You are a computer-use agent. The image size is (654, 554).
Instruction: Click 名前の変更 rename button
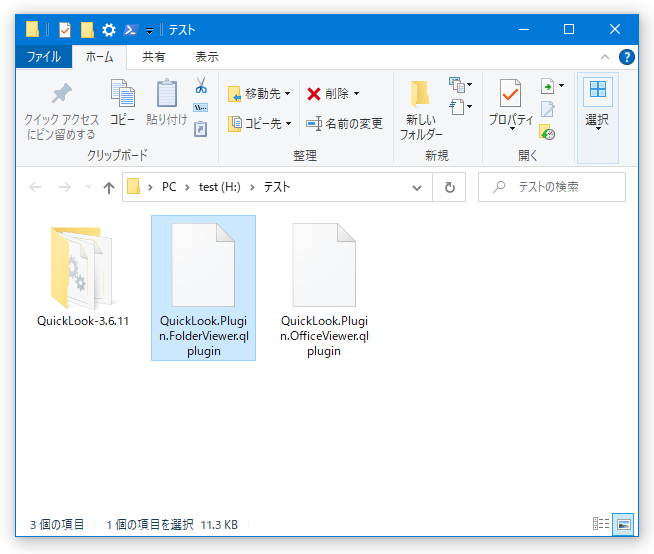[344, 124]
